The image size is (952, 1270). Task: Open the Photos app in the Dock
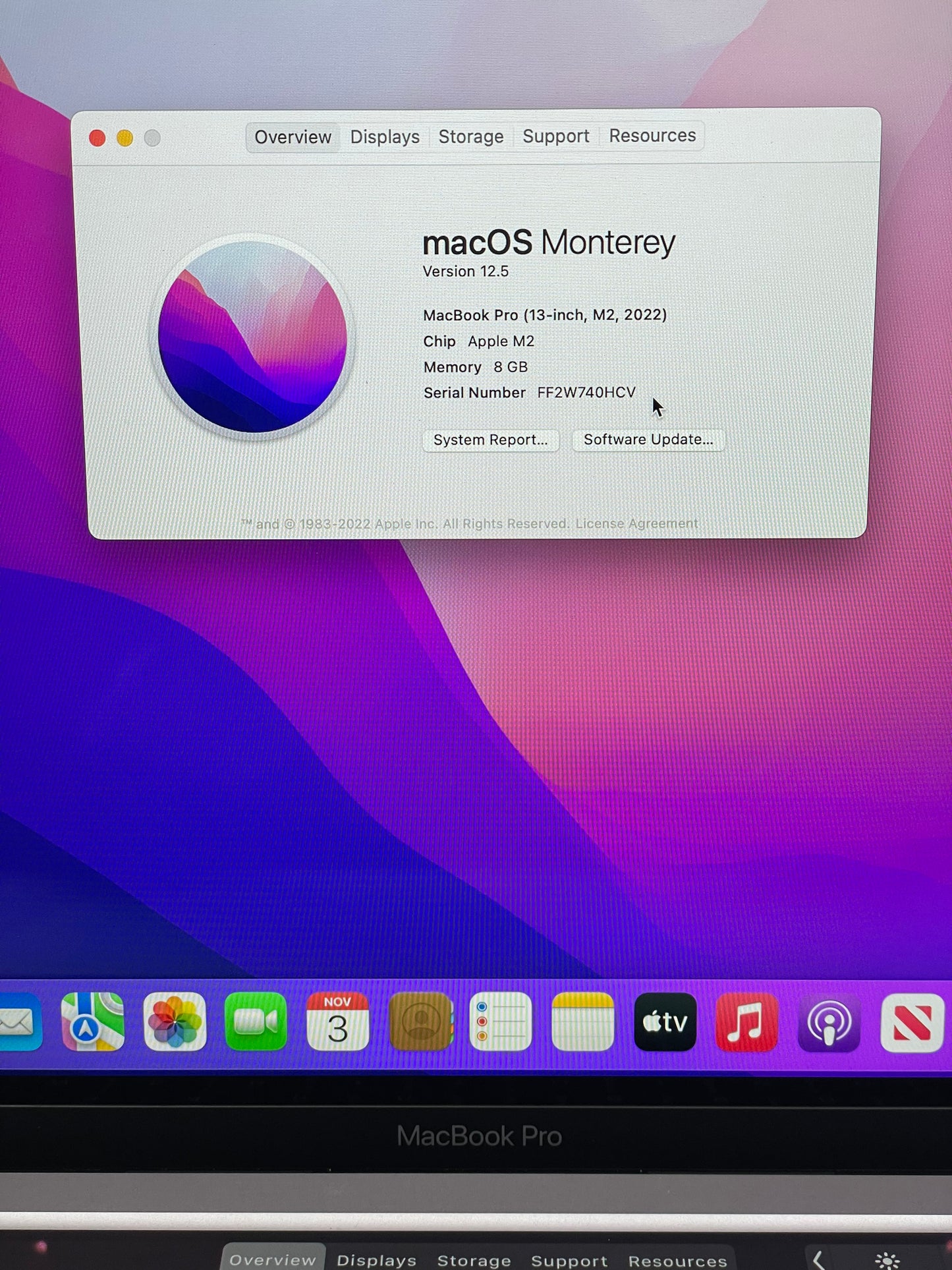pos(175,1022)
